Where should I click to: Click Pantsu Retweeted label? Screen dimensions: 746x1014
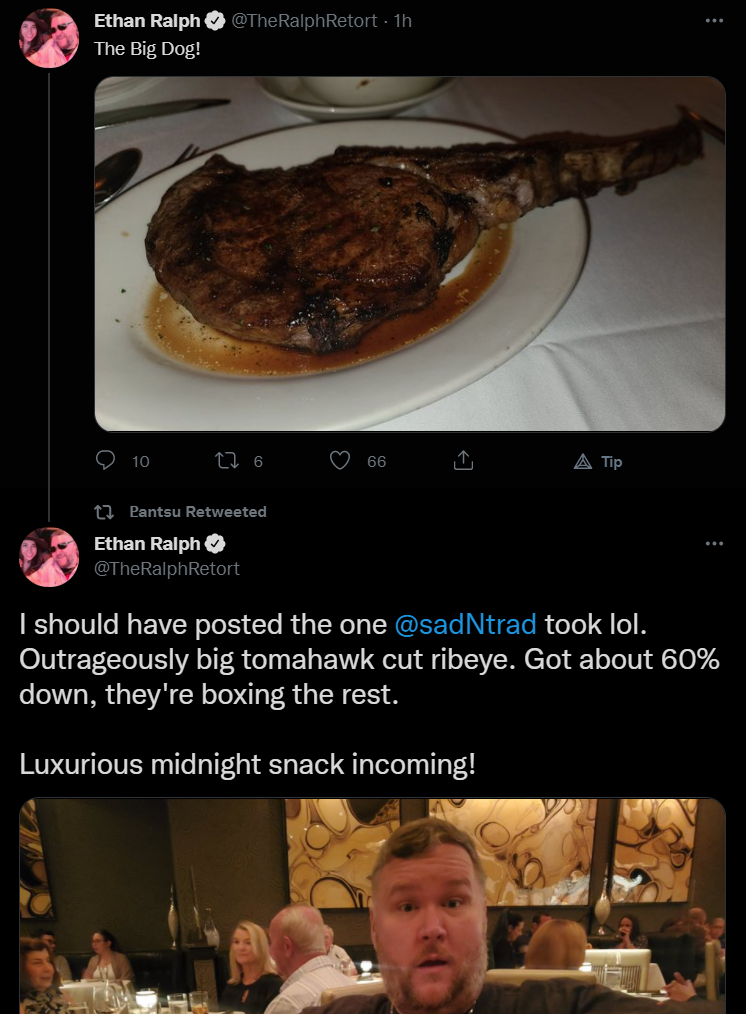tap(198, 512)
